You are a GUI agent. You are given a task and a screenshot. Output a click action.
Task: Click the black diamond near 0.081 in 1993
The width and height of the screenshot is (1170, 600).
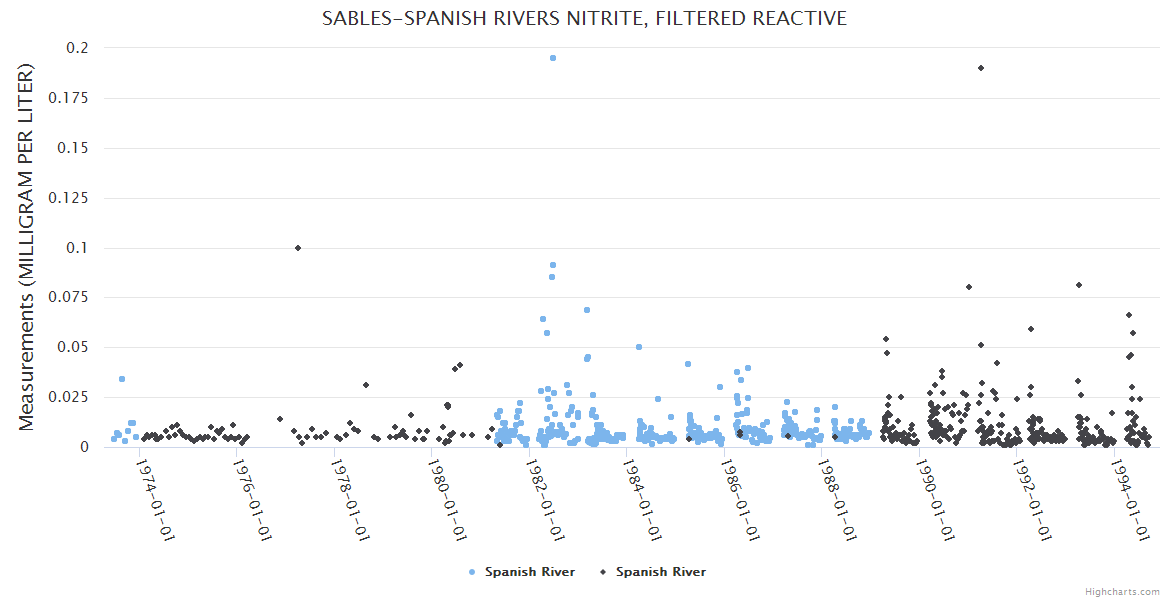pos(1079,285)
